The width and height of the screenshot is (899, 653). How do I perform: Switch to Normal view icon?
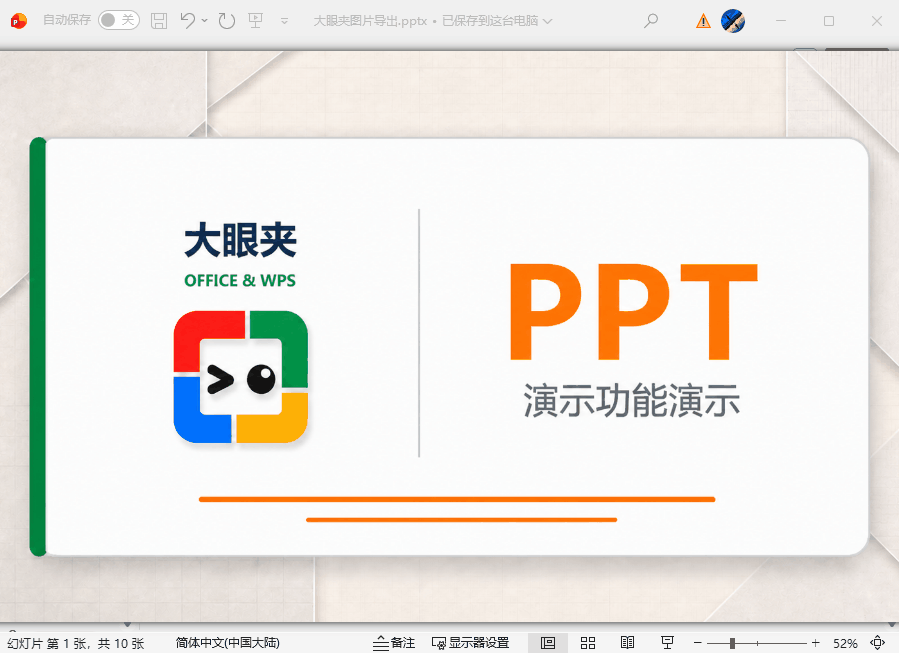pos(548,643)
